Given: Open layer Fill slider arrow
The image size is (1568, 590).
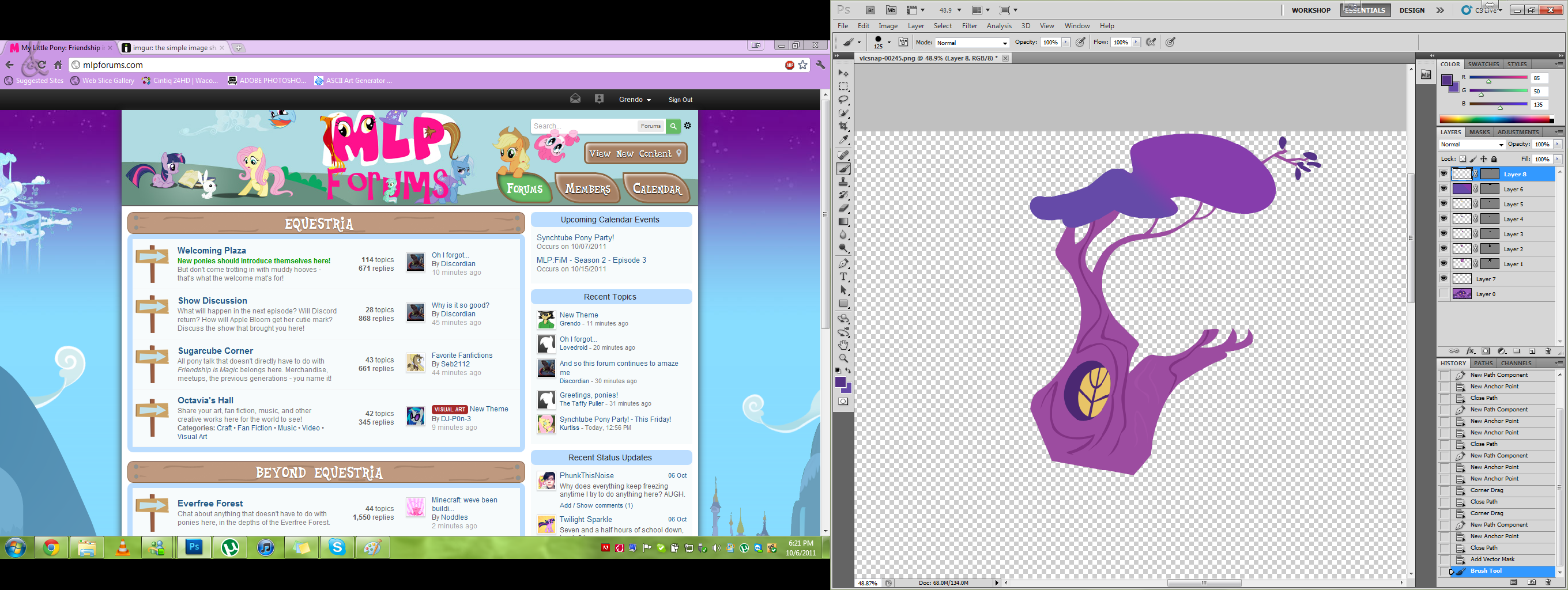Looking at the screenshot, I should point(1558,160).
